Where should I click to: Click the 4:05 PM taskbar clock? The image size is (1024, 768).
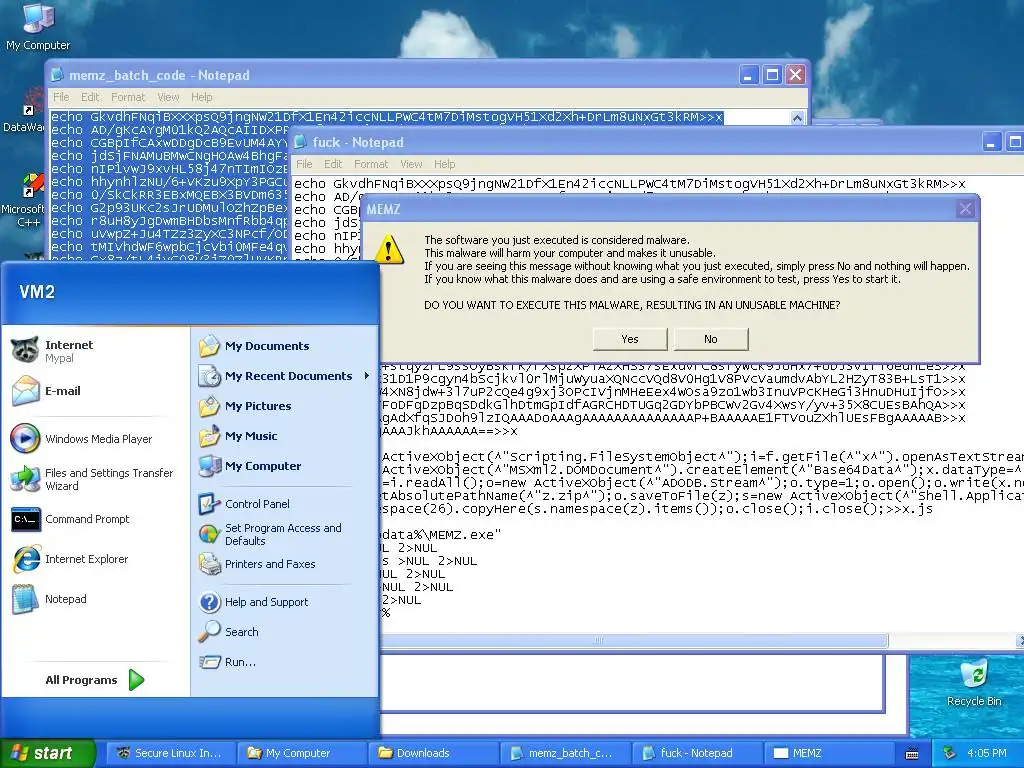(987, 753)
